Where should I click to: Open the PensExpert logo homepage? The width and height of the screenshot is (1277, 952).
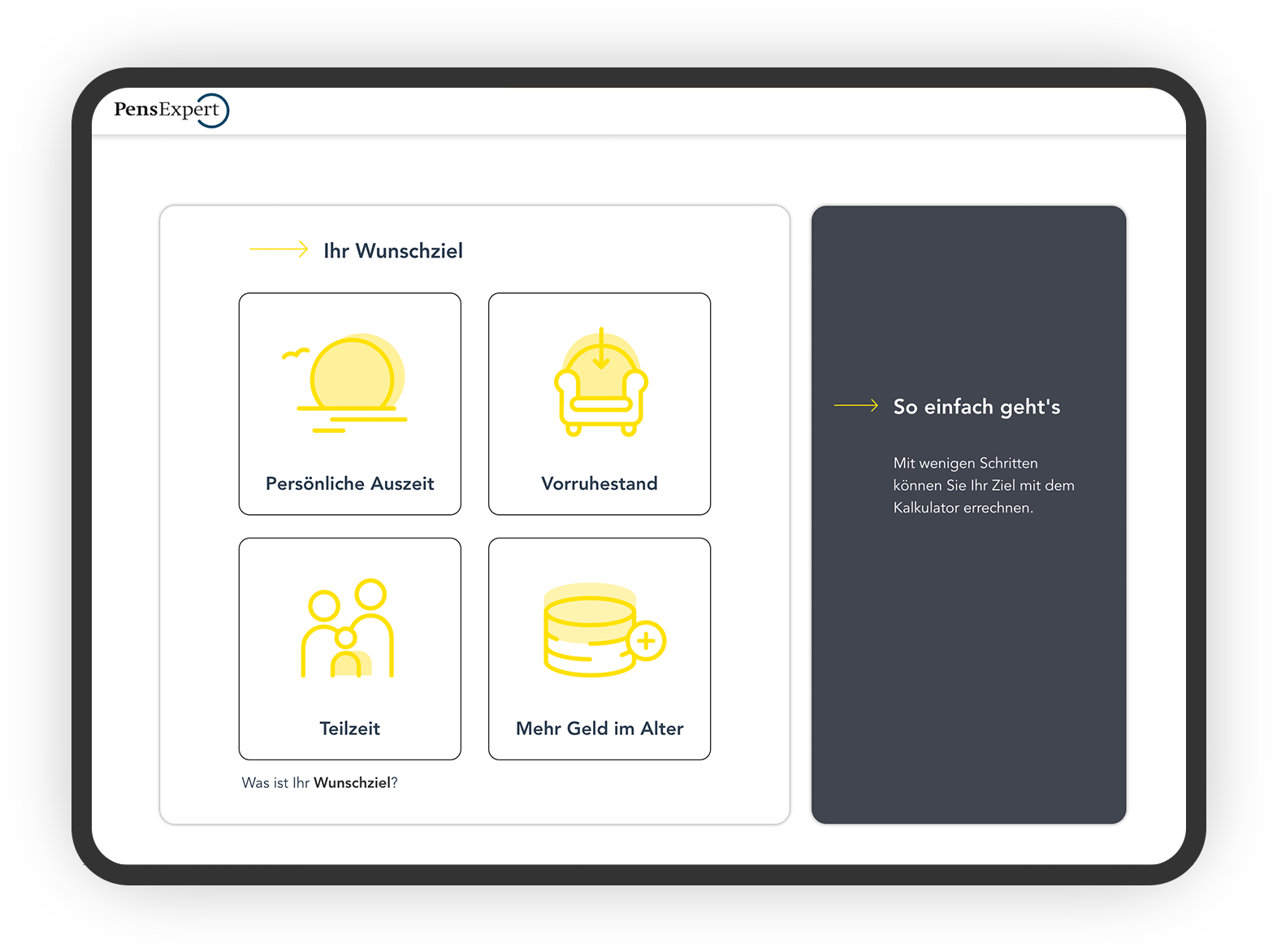point(171,110)
